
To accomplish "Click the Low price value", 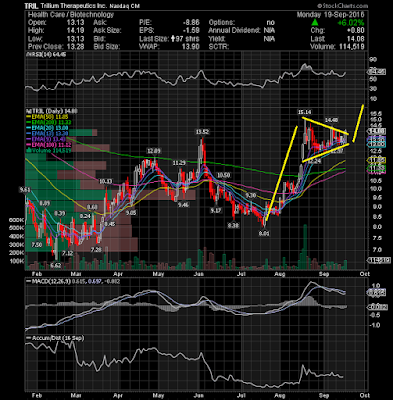I will [75, 39].
